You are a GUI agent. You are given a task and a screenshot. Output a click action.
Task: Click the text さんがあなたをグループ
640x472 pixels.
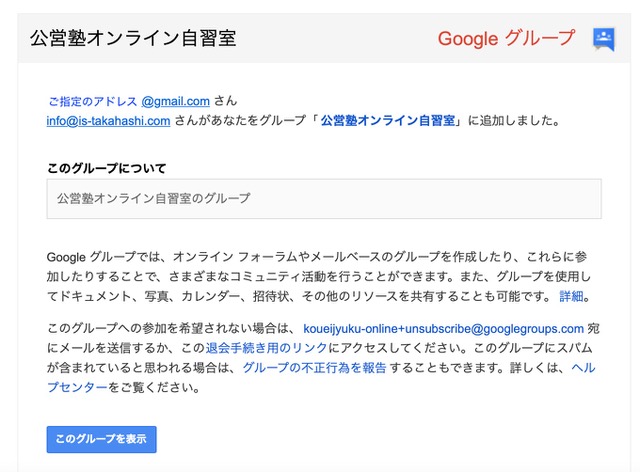click(x=240, y=121)
